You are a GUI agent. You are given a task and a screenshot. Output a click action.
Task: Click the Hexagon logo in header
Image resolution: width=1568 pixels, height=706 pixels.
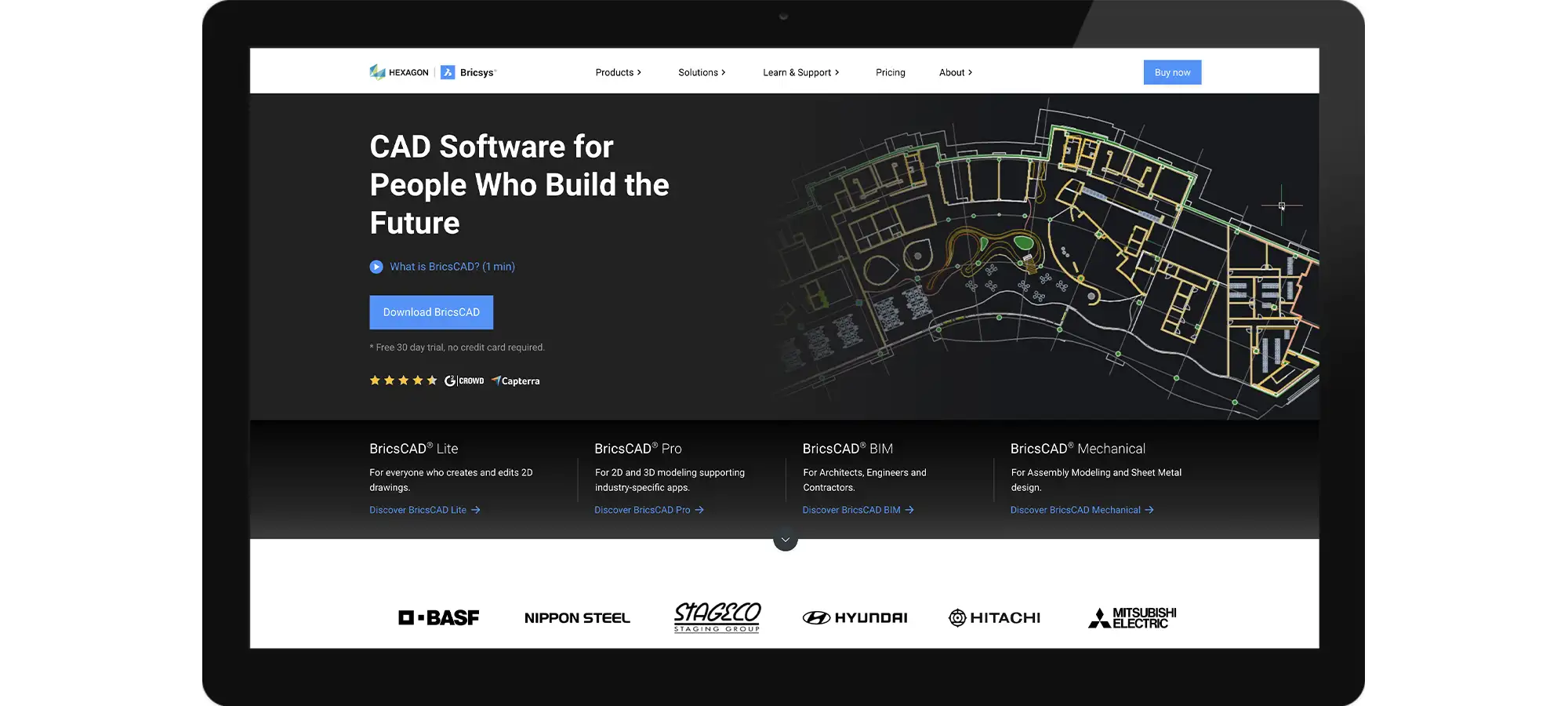pos(399,72)
